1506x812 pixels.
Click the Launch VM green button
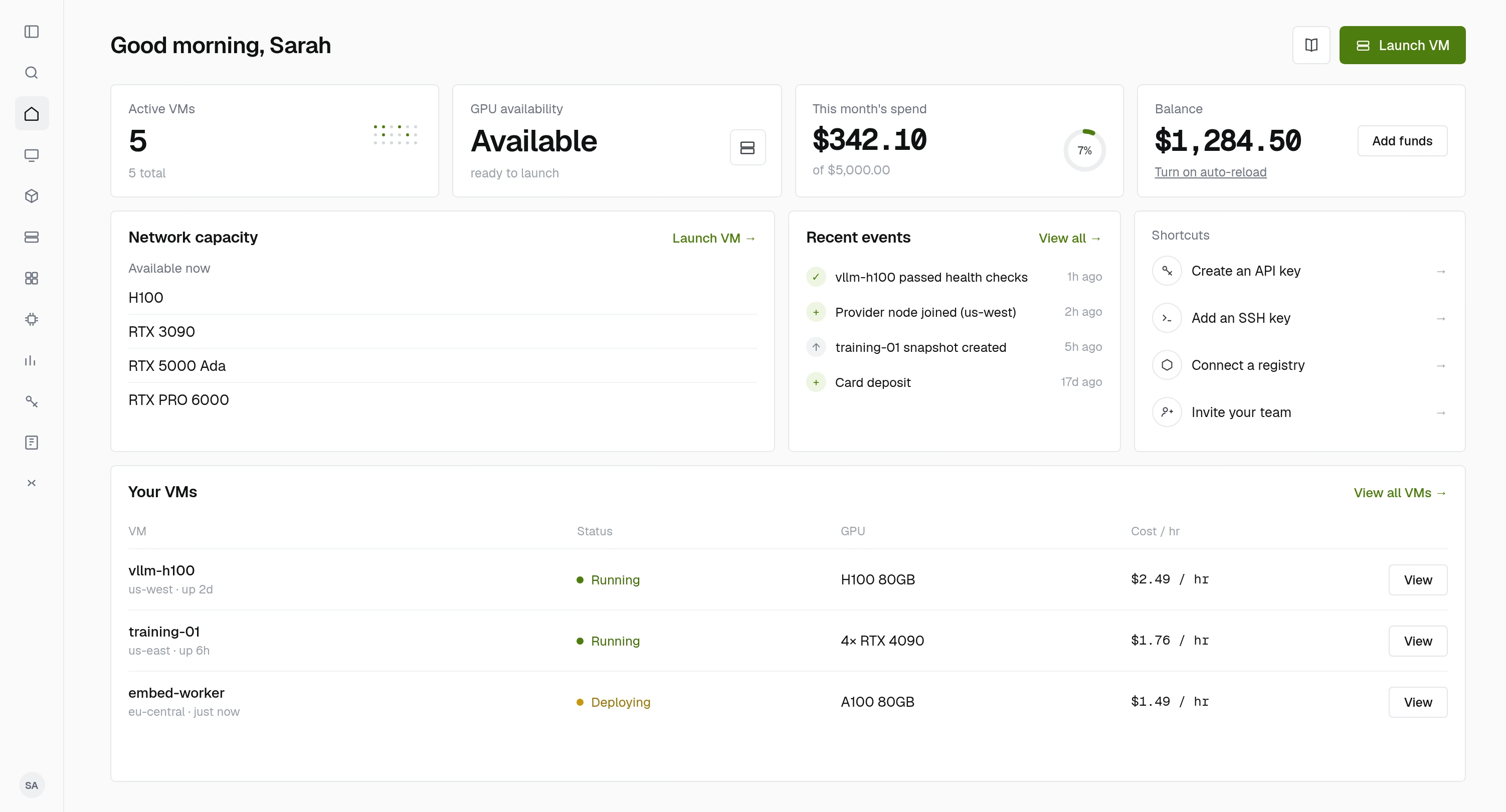tap(1402, 45)
